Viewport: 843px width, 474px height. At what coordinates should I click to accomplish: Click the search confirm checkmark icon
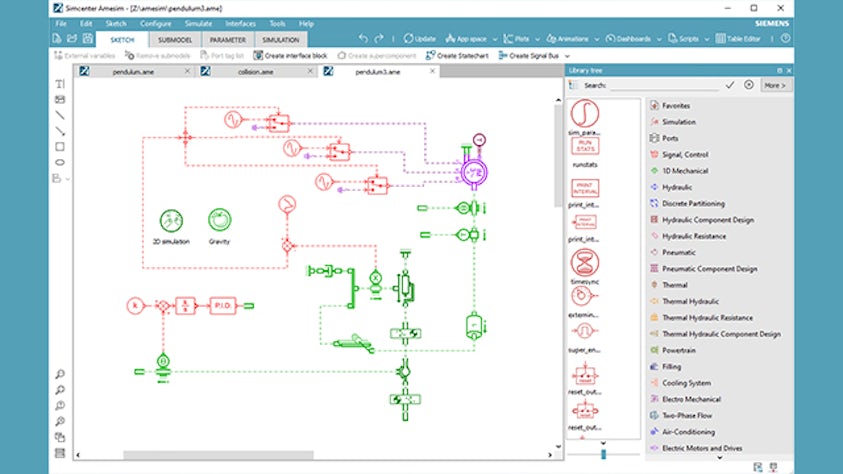pos(730,85)
